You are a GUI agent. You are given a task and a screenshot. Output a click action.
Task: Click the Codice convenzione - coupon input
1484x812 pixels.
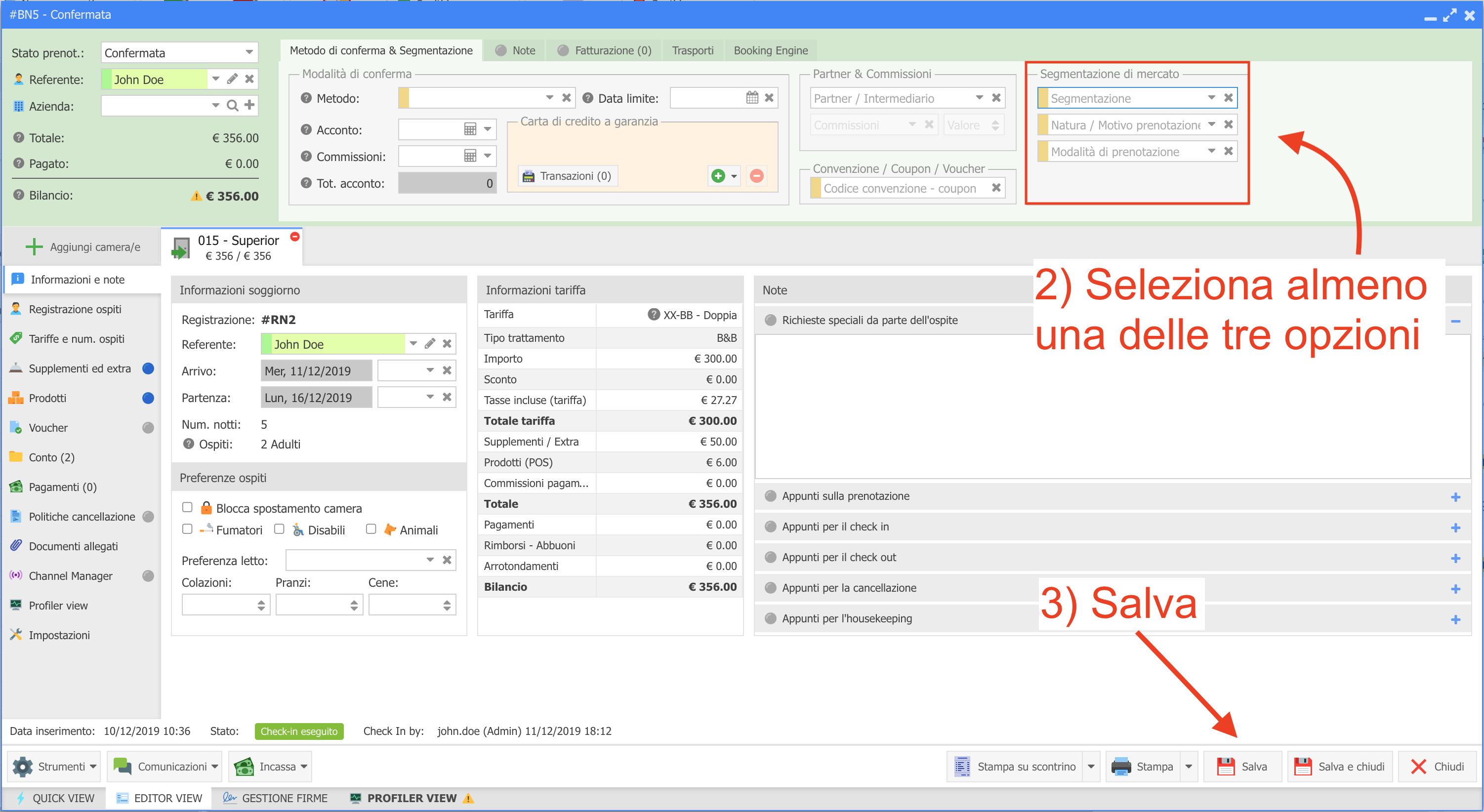click(x=901, y=188)
